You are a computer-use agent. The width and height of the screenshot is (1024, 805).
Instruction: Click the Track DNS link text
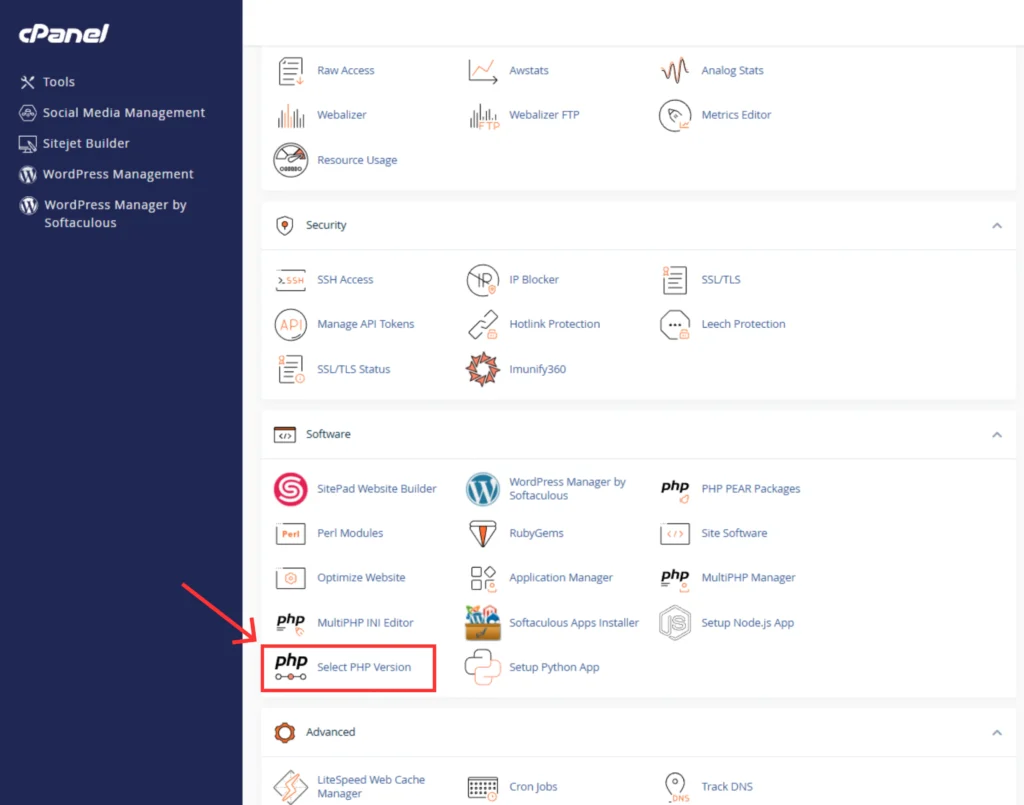pyautogui.click(x=727, y=787)
